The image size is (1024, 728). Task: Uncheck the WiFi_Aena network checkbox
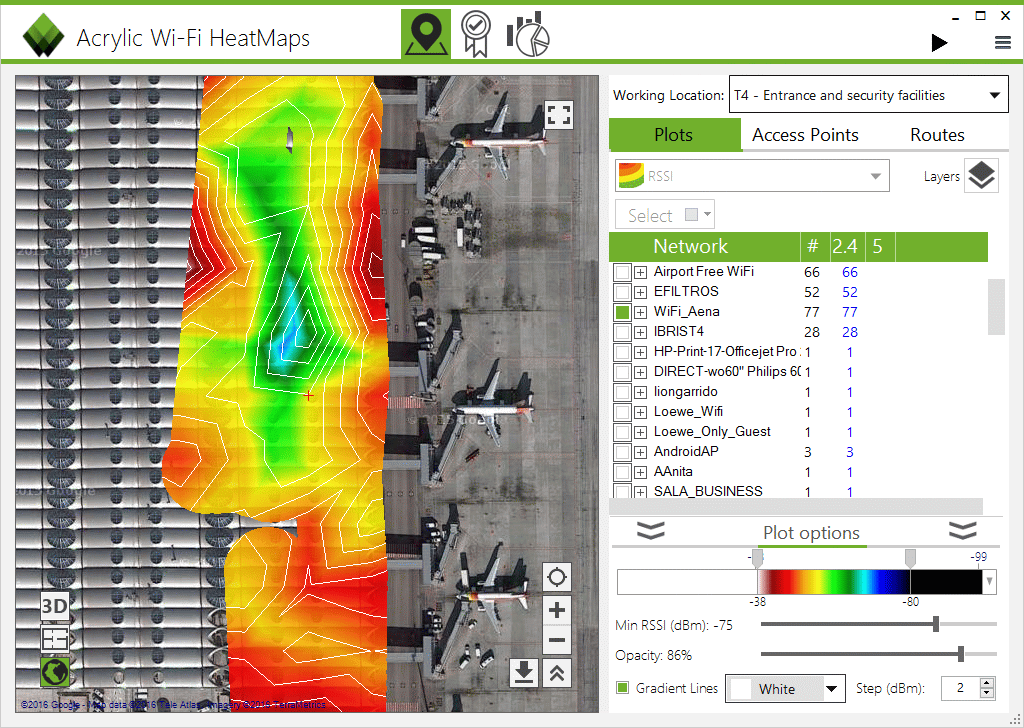pyautogui.click(x=622, y=312)
